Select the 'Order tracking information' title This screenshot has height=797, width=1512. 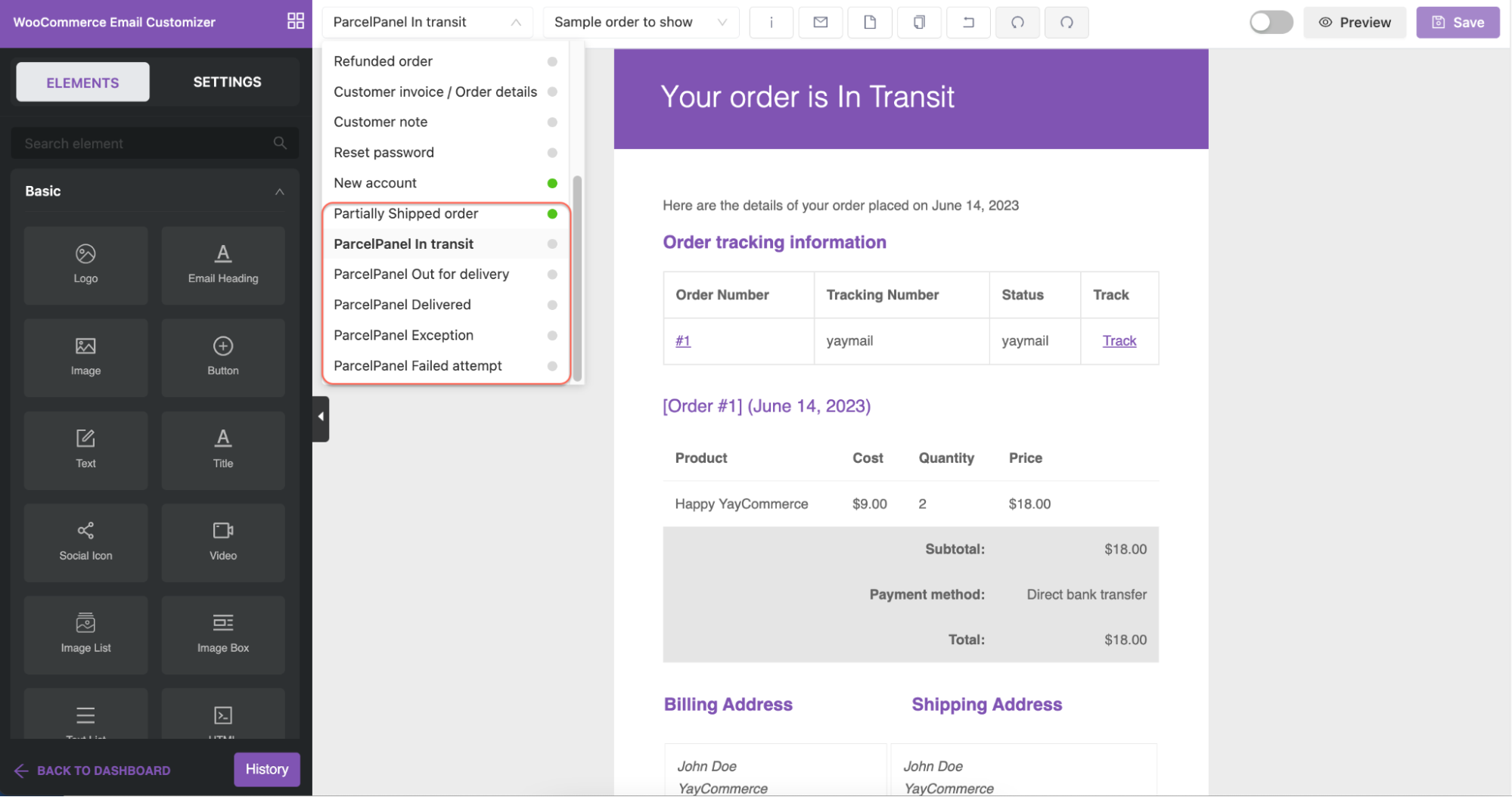click(x=775, y=242)
